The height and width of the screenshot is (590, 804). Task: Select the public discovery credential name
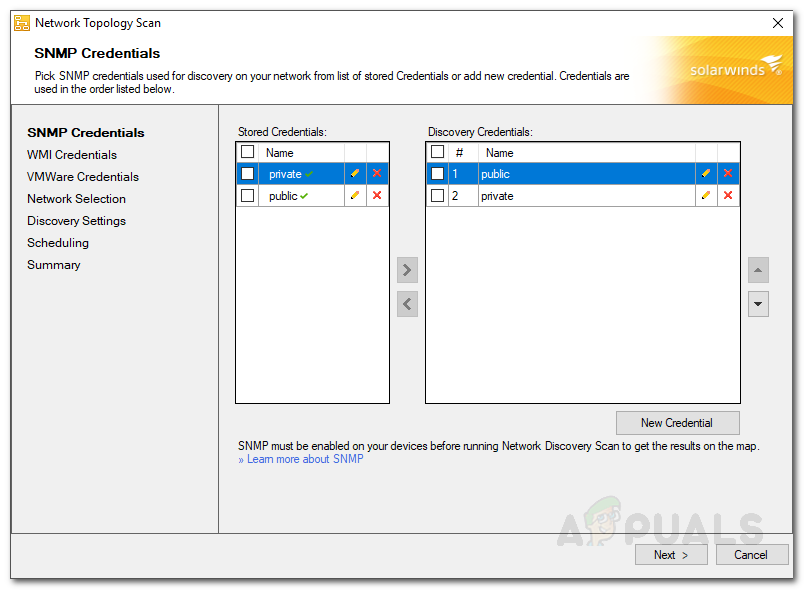point(495,174)
